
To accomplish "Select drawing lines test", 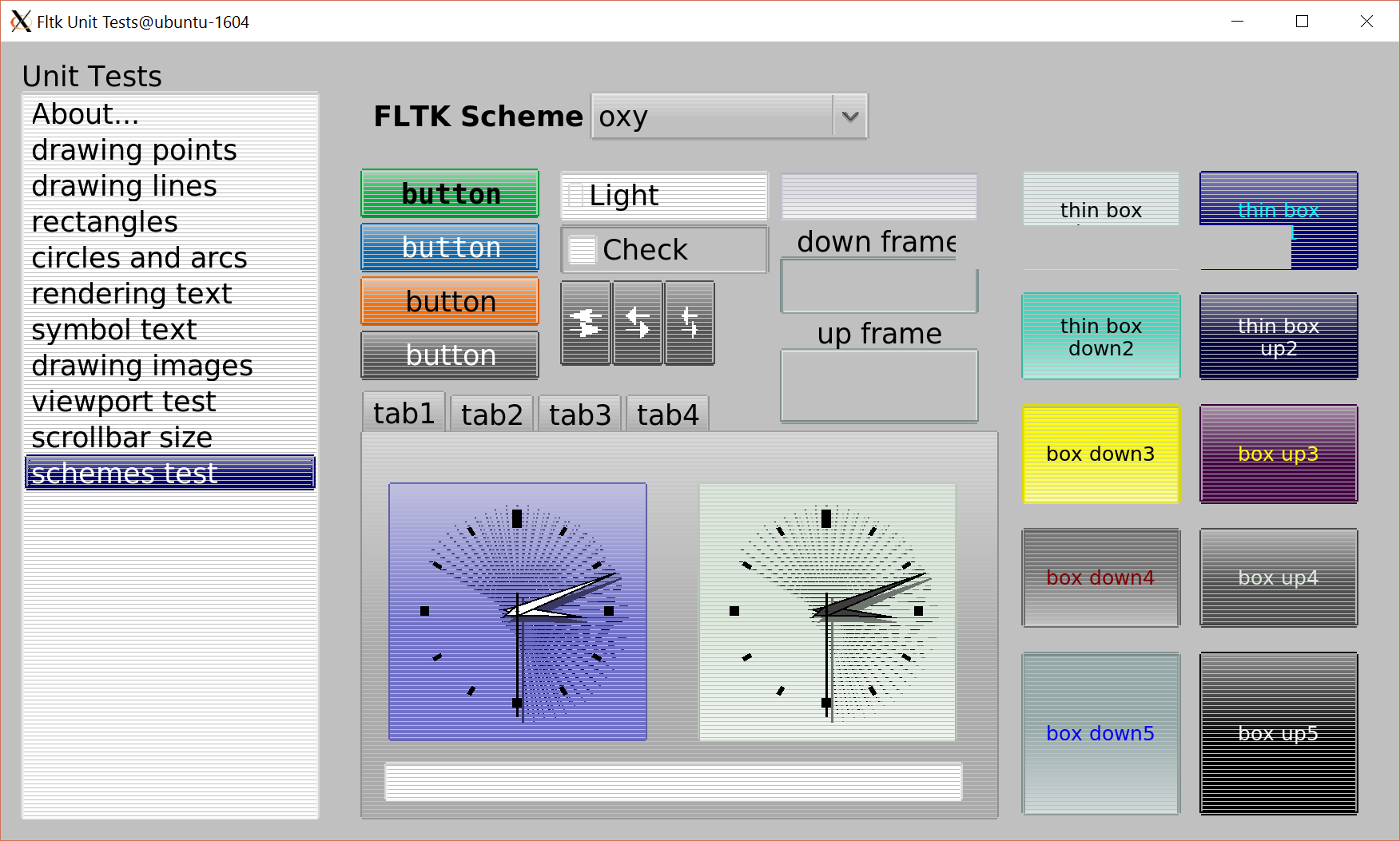I will (170, 186).
